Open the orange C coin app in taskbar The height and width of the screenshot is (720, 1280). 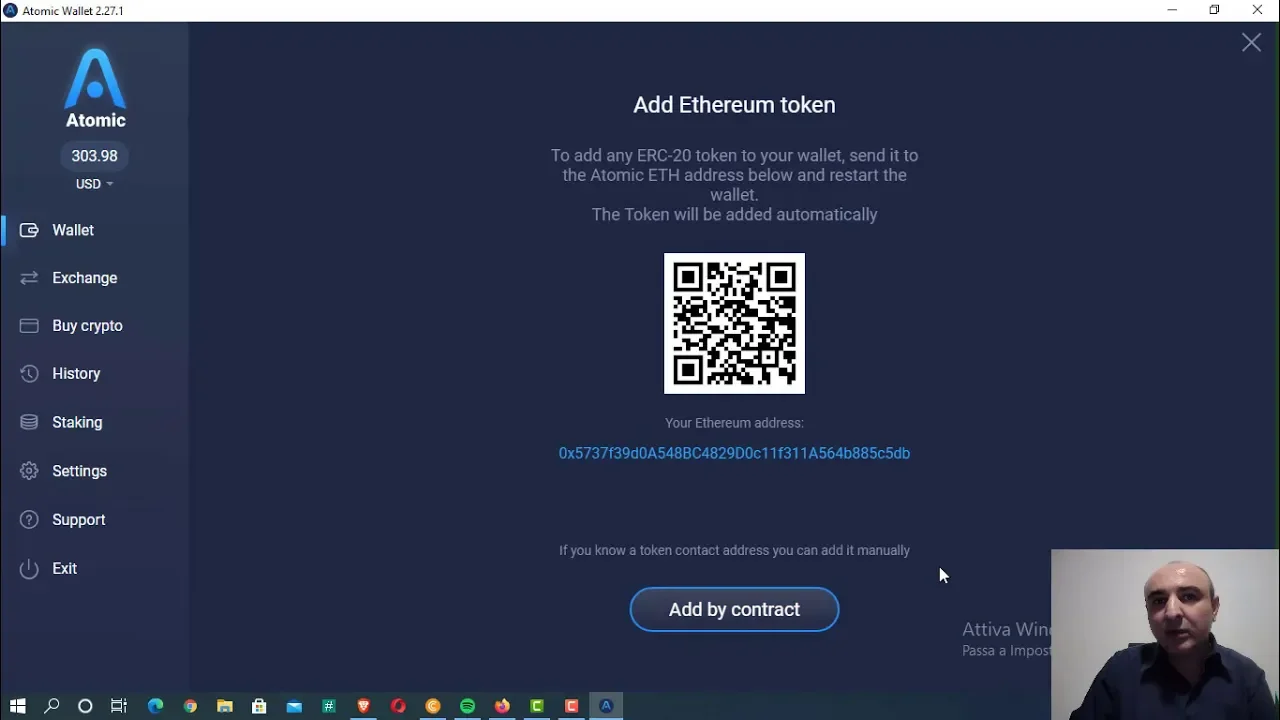point(433,706)
